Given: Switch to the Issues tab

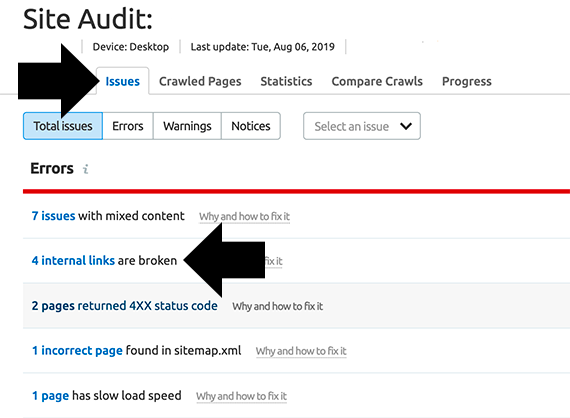Looking at the screenshot, I should [123, 81].
